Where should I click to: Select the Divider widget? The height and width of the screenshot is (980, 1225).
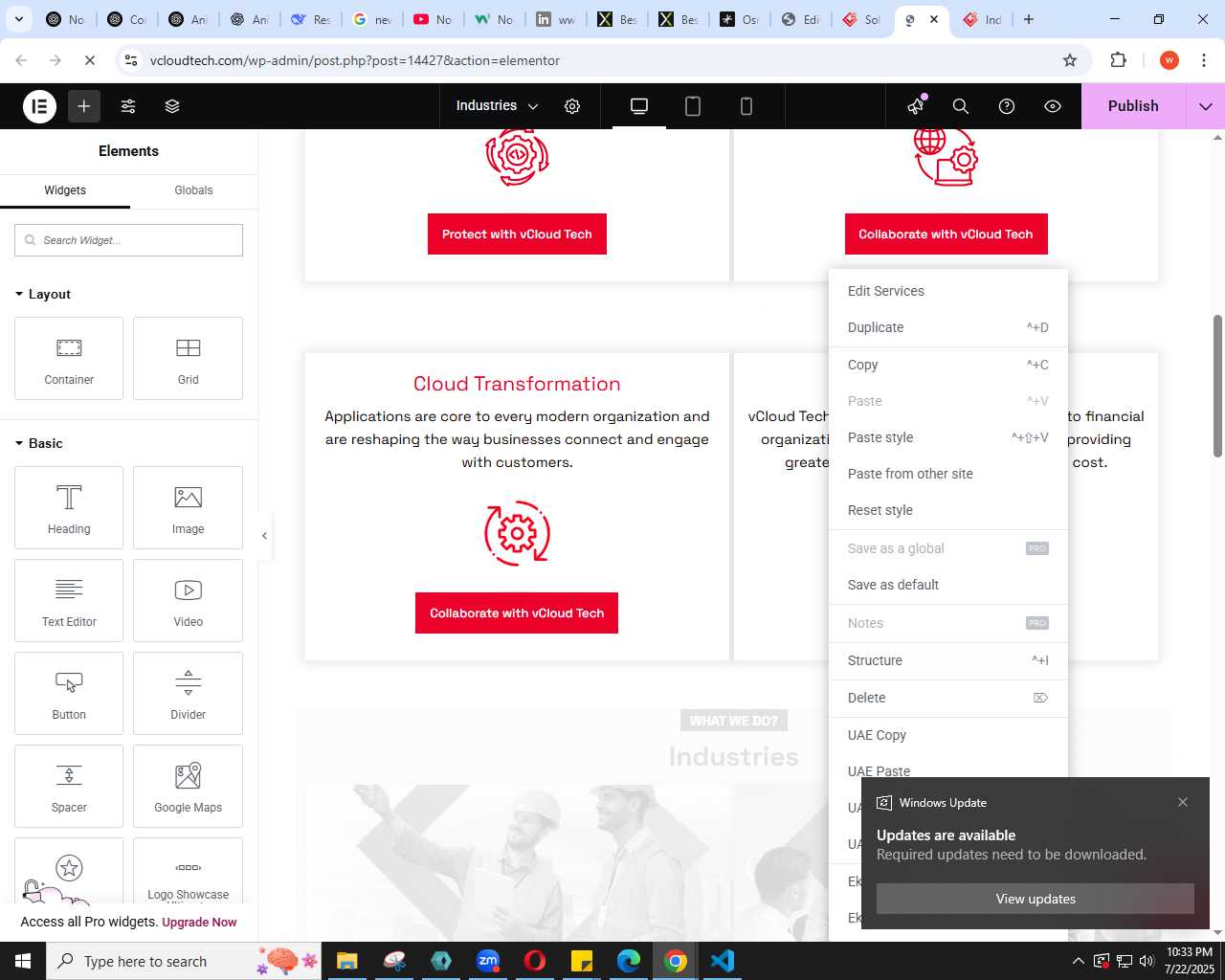point(188,693)
